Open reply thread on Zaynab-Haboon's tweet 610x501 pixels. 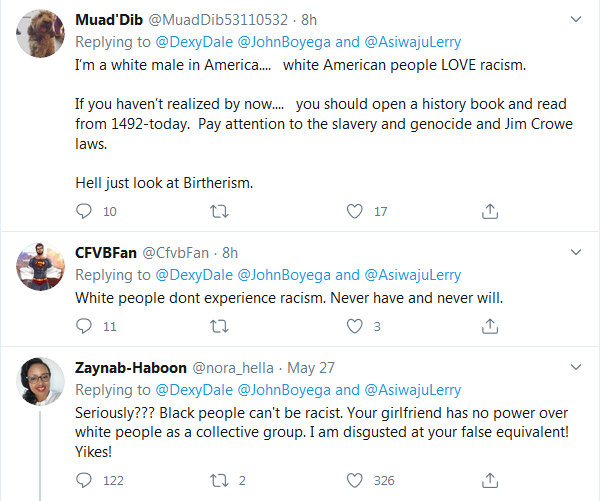pos(84,480)
